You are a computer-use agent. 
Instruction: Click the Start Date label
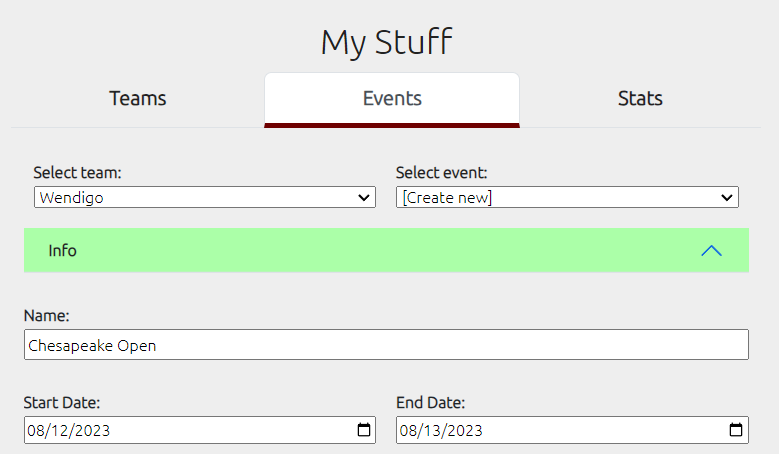(62, 402)
